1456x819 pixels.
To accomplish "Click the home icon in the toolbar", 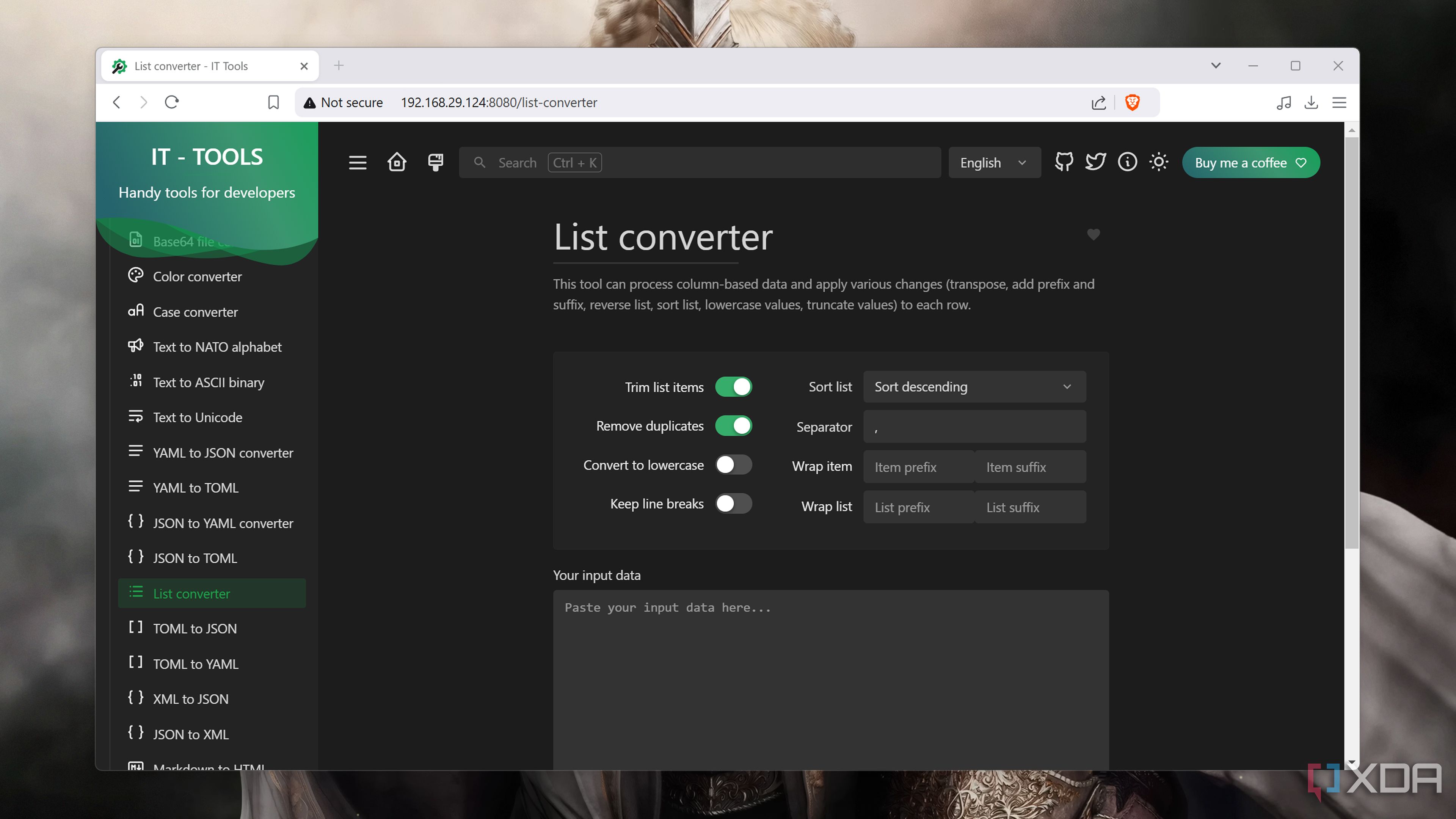I will tap(397, 162).
